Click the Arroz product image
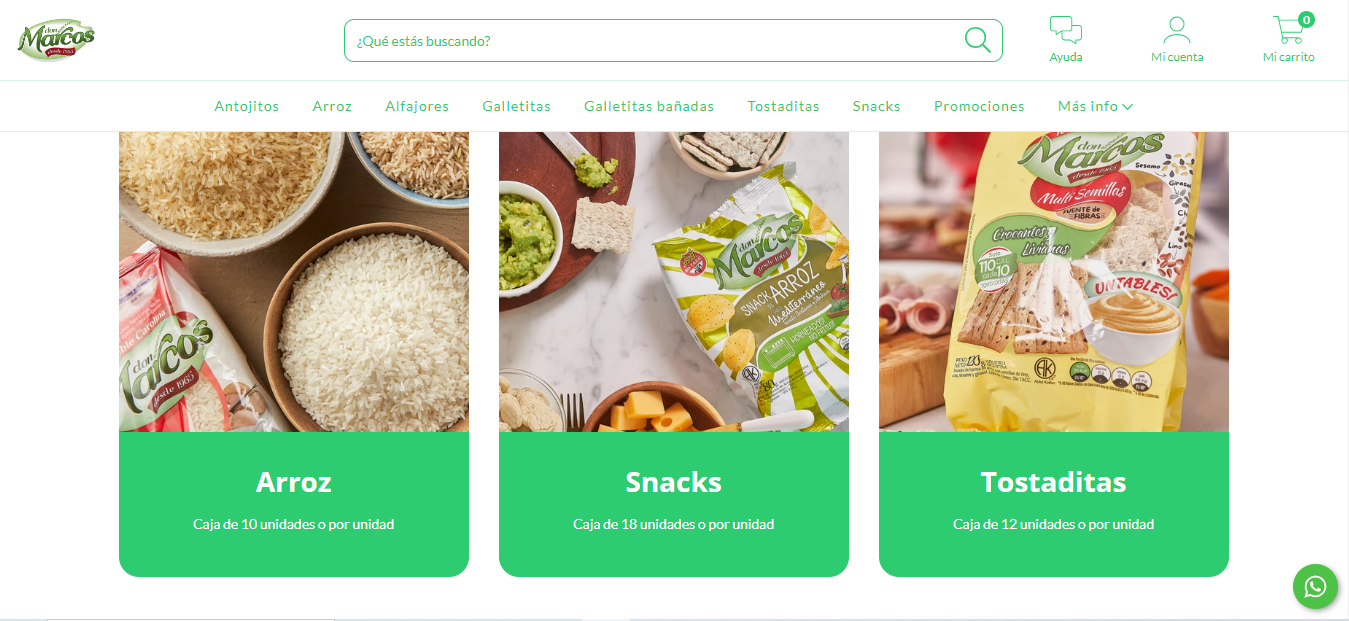Viewport: 1349px width, 621px height. tap(294, 282)
